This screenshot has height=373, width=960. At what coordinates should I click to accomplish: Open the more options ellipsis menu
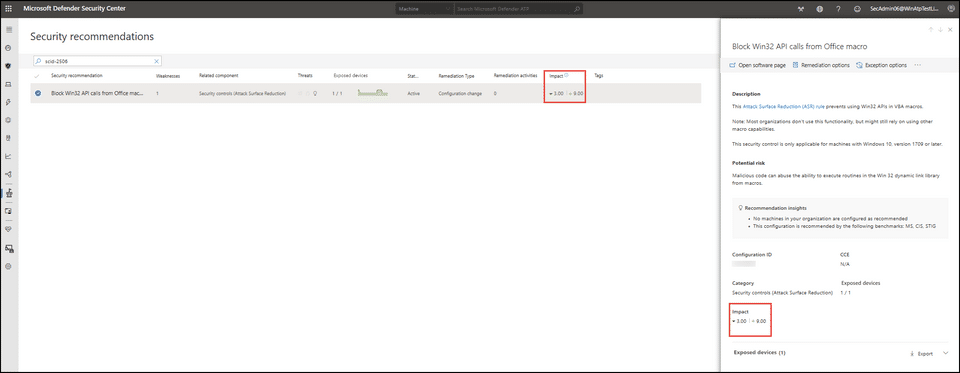pyautogui.click(x=918, y=65)
